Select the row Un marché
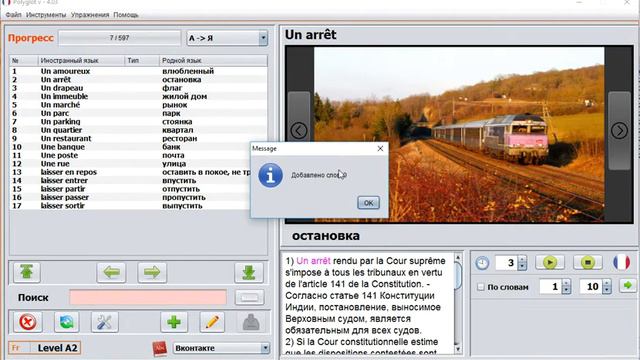 click(138, 105)
